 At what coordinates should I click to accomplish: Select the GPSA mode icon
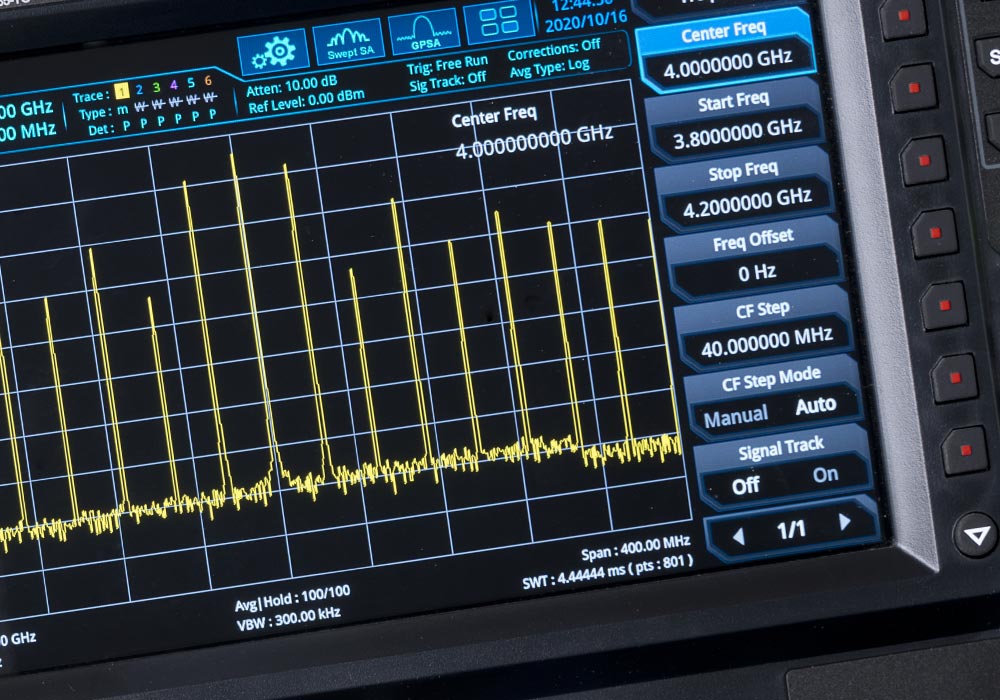[x=423, y=33]
